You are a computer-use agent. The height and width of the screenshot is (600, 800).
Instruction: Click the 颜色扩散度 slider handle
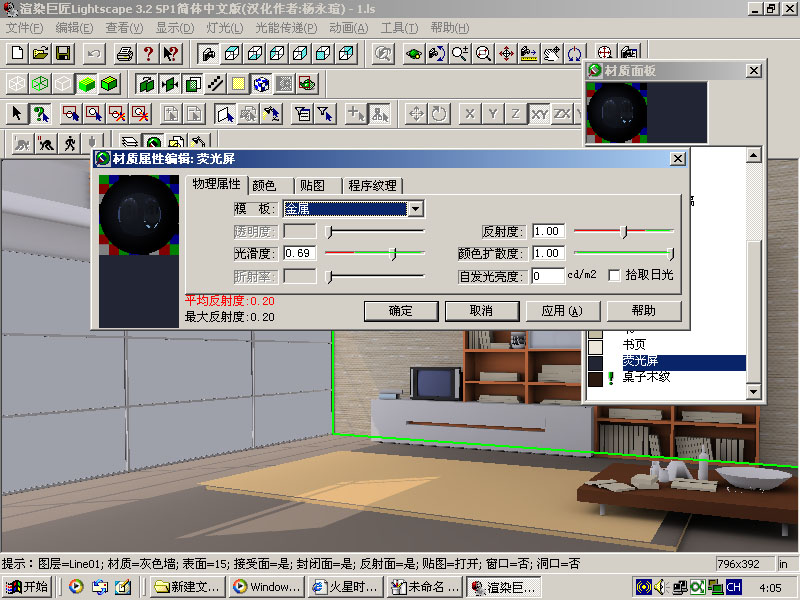click(671, 254)
